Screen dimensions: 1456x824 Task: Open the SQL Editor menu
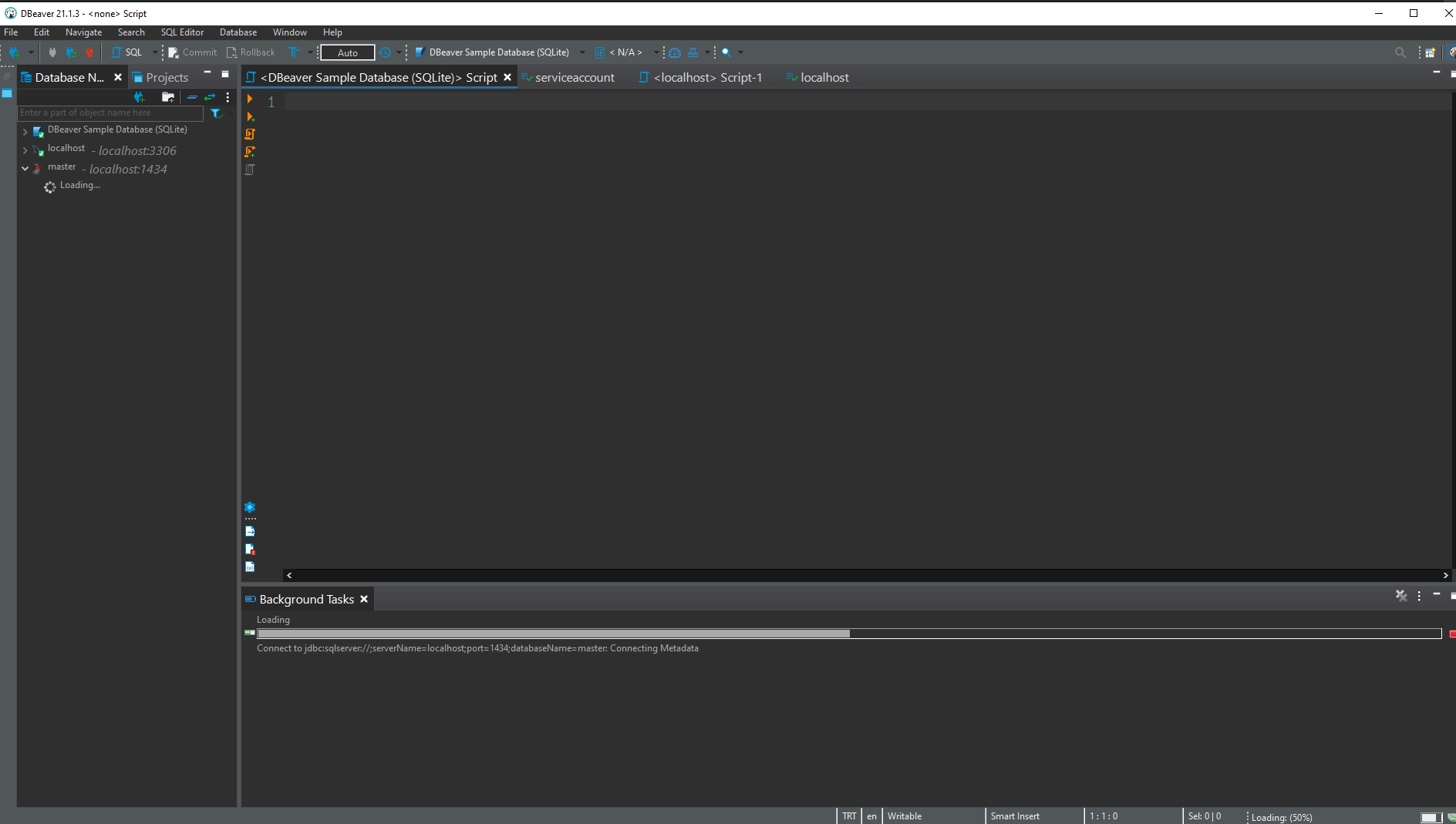(182, 32)
